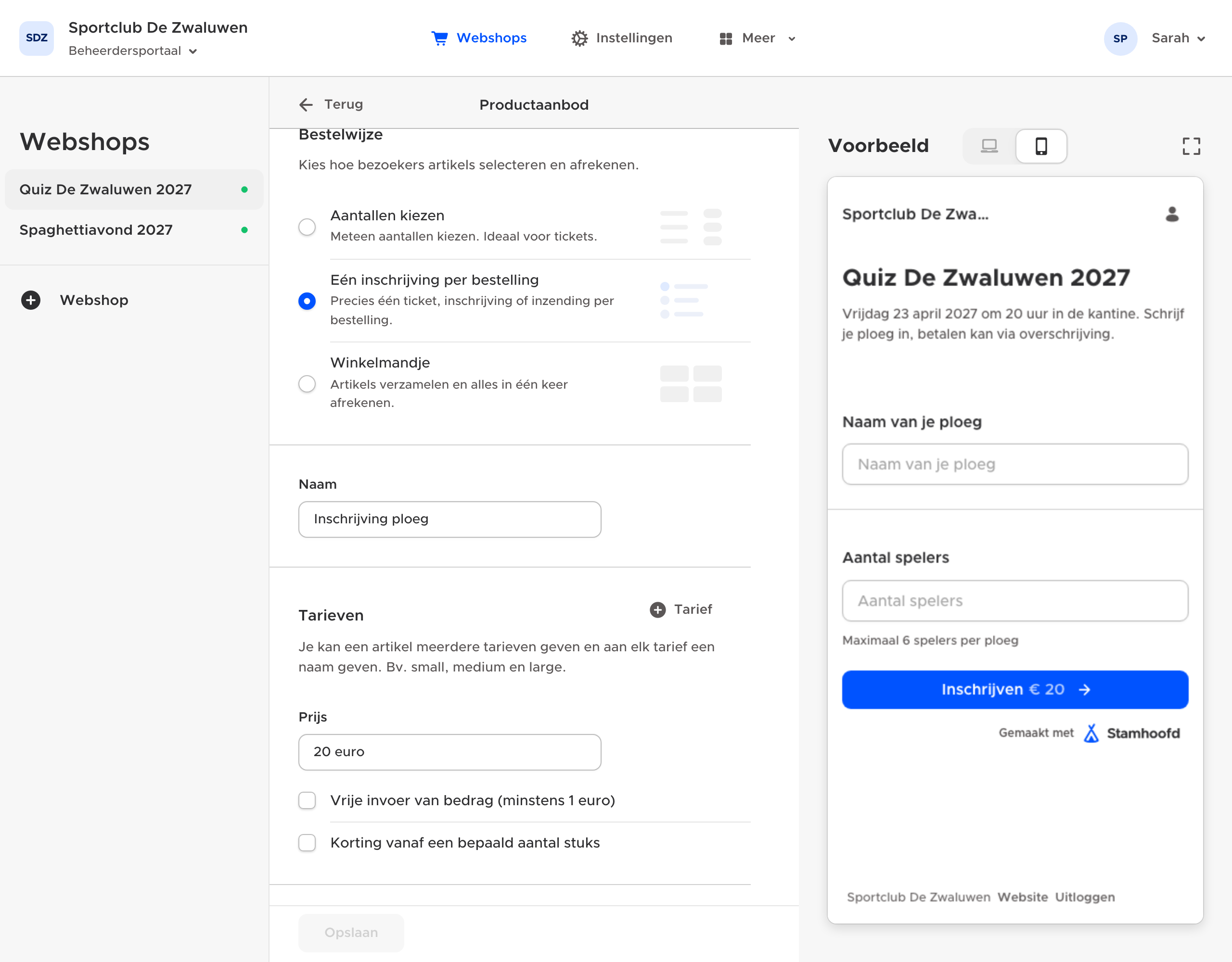Screen dimensions: 1232x962
Task: Open the Instellingen gear icon
Action: tap(579, 38)
